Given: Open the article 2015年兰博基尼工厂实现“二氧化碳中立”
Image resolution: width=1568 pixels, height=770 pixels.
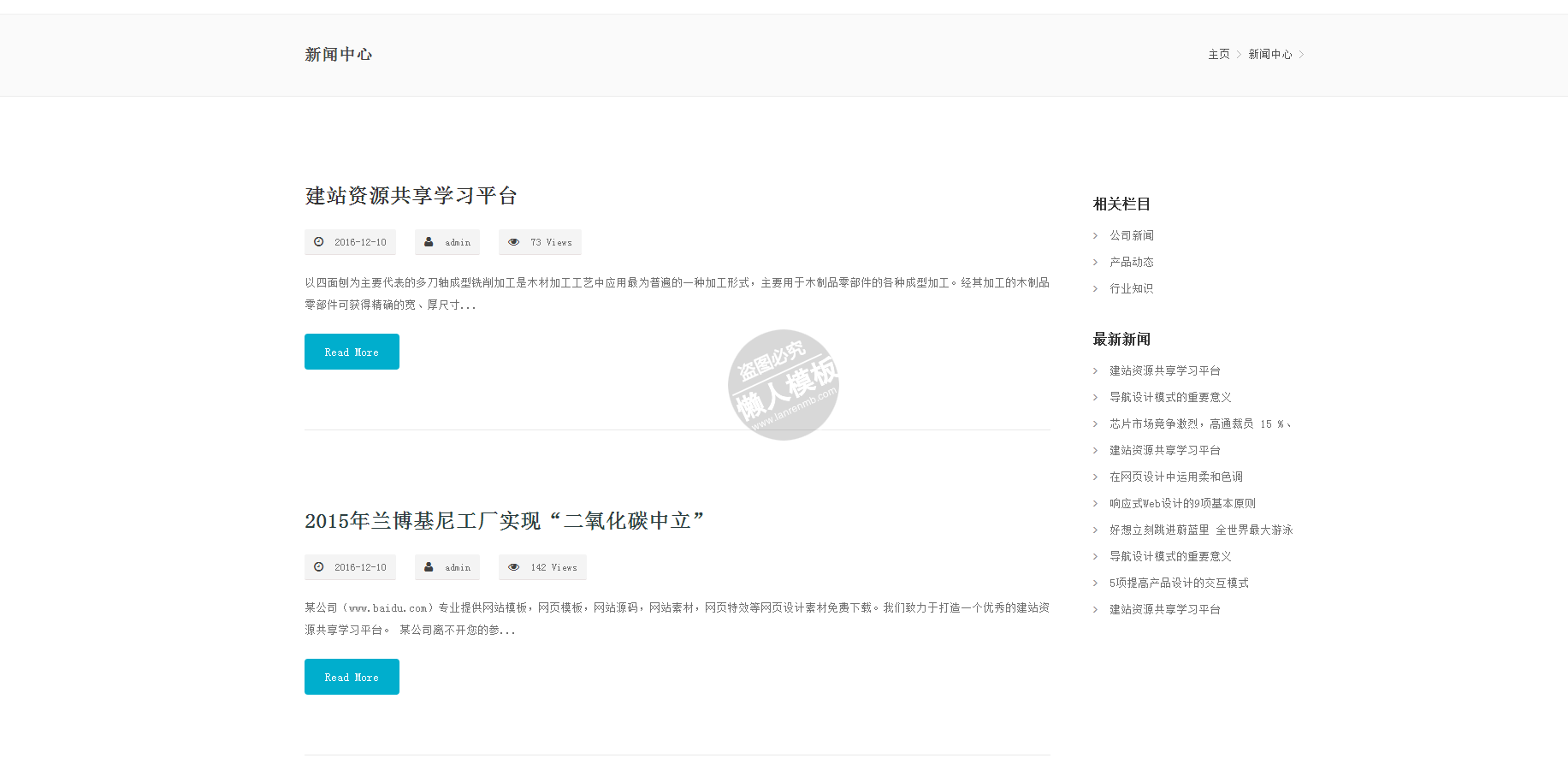Looking at the screenshot, I should point(505,521).
